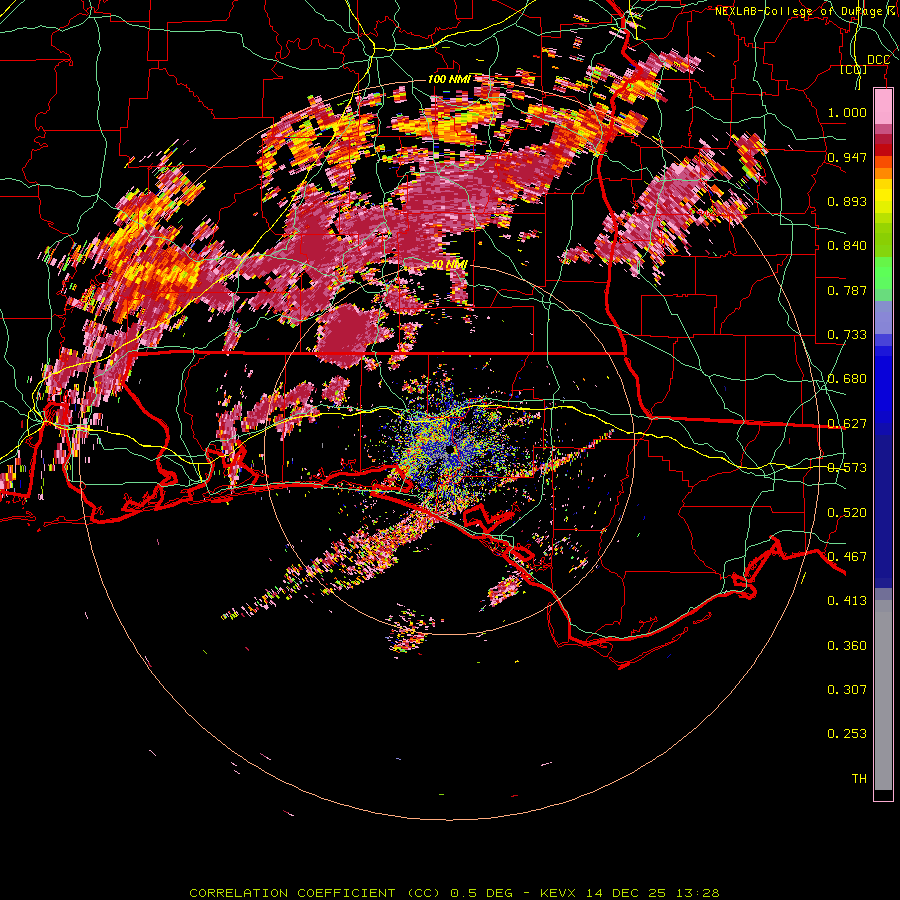Click the TH threshold label
The height and width of the screenshot is (900, 900).
(x=859, y=779)
